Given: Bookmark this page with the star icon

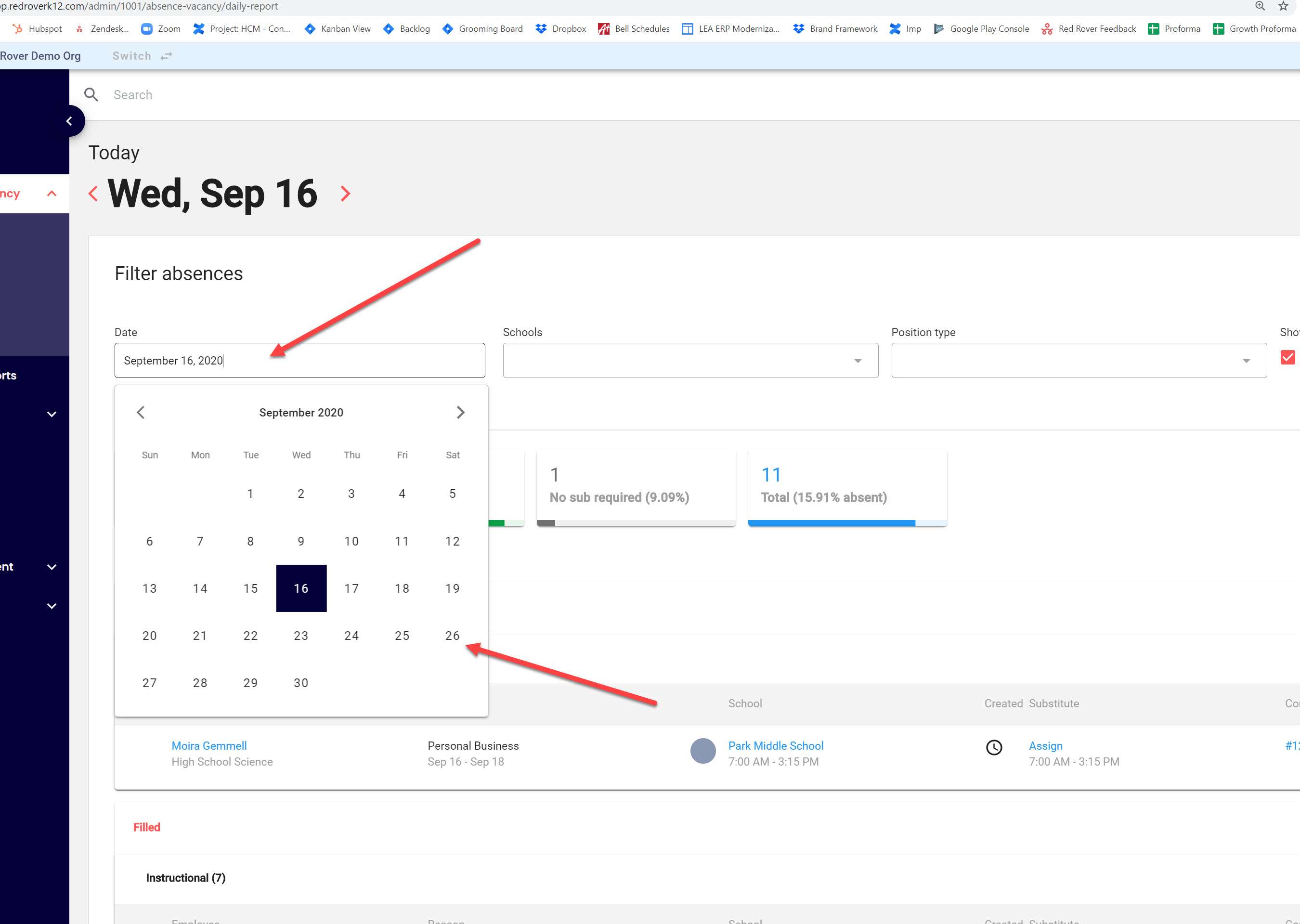Looking at the screenshot, I should [1283, 6].
